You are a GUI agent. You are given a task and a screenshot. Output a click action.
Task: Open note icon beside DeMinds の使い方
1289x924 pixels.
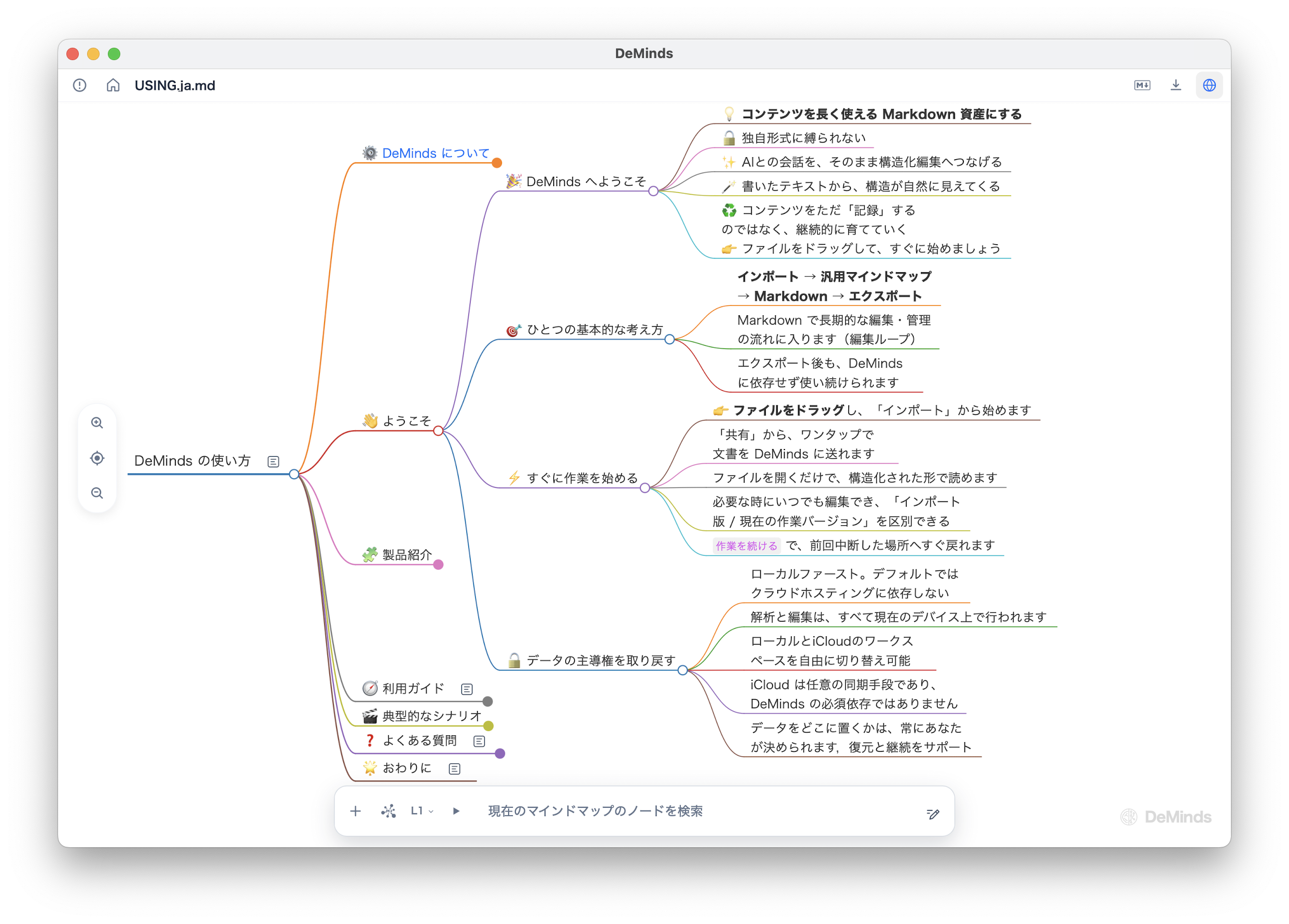point(273,461)
